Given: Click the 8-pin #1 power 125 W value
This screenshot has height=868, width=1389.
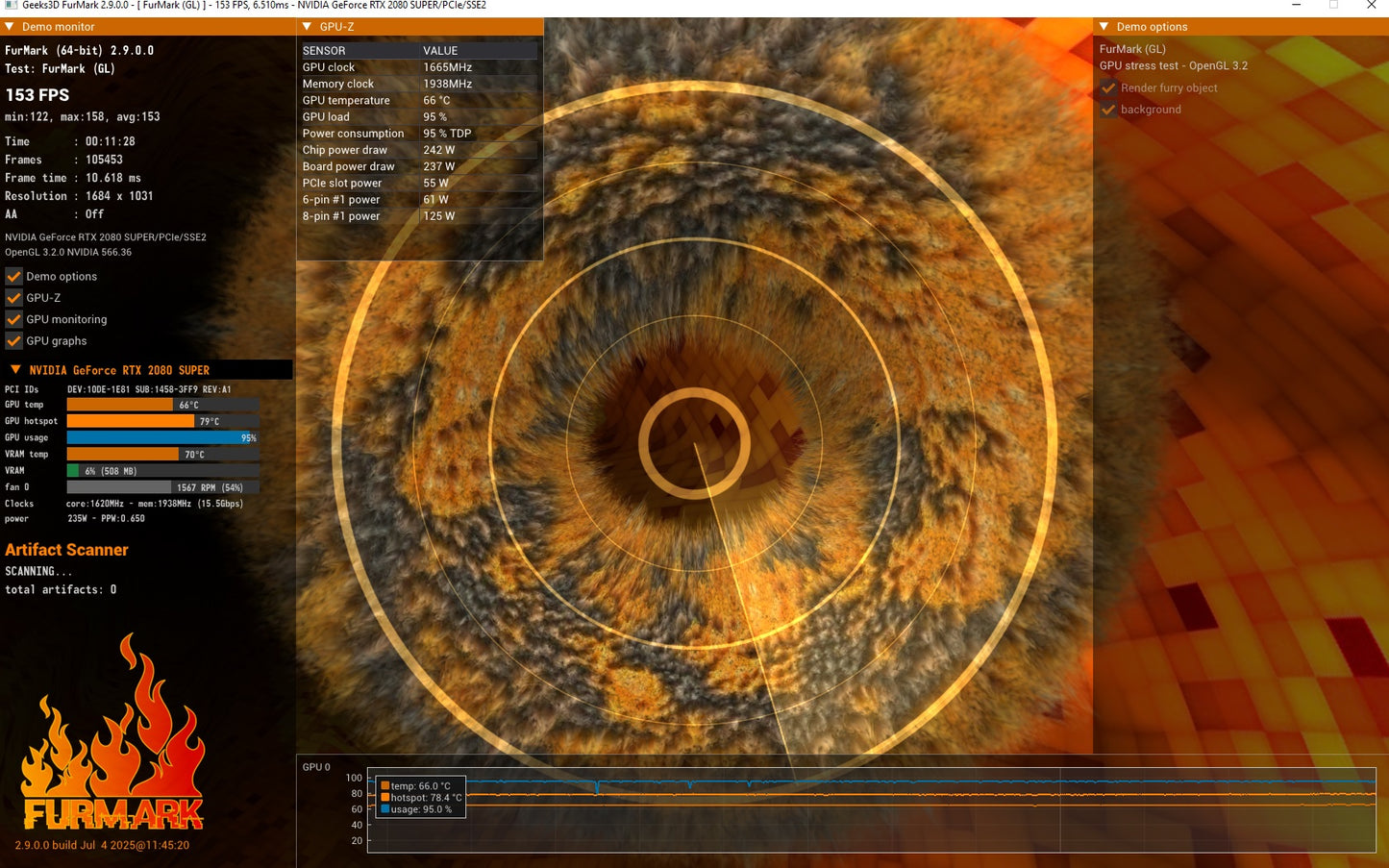Looking at the screenshot, I should tap(438, 216).
